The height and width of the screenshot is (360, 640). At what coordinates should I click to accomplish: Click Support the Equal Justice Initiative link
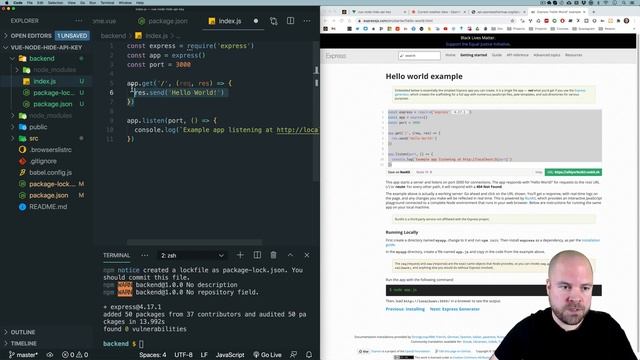478,44
